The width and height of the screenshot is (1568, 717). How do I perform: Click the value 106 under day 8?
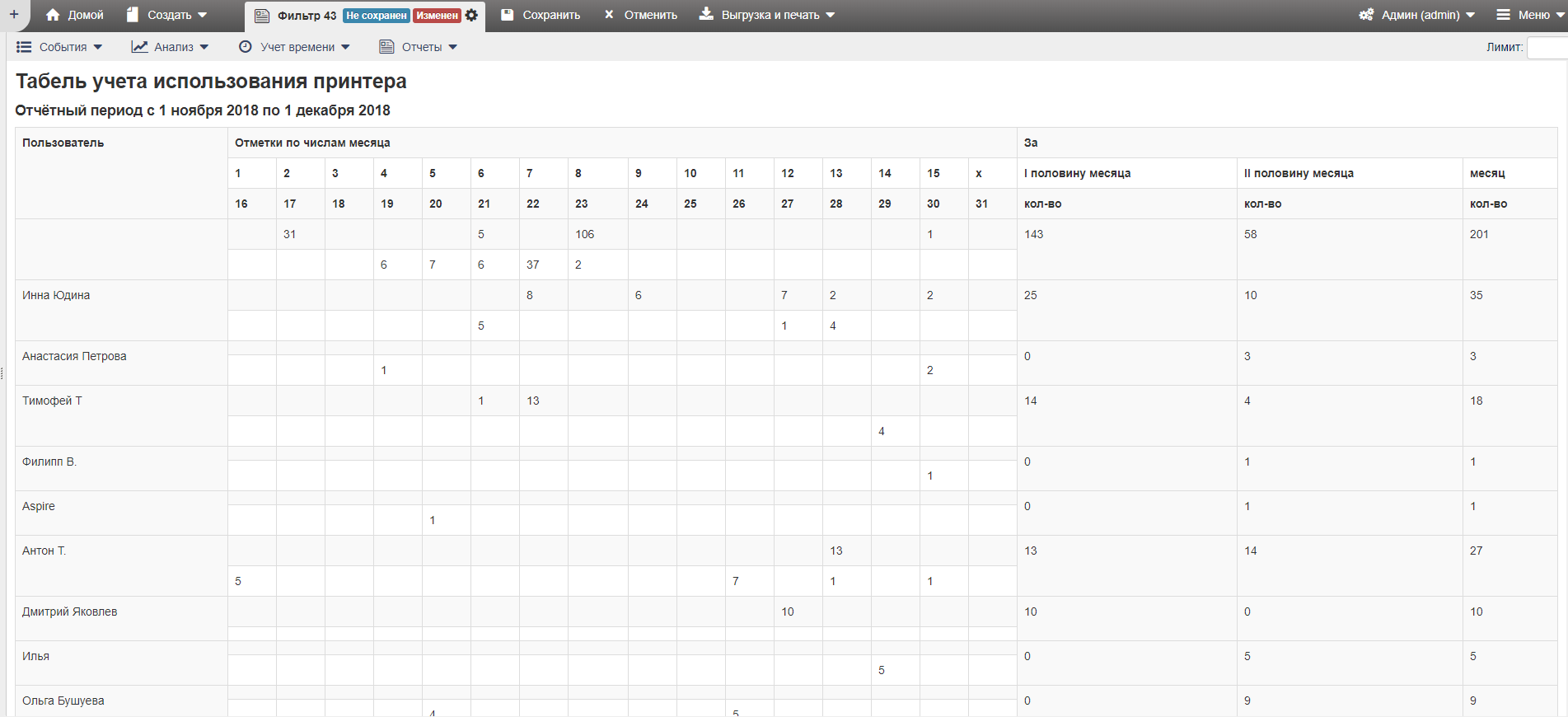click(x=585, y=235)
